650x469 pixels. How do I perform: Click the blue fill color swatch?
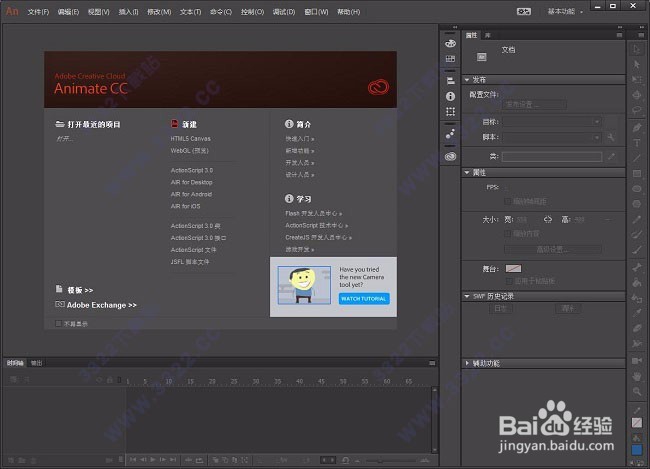[x=637, y=450]
